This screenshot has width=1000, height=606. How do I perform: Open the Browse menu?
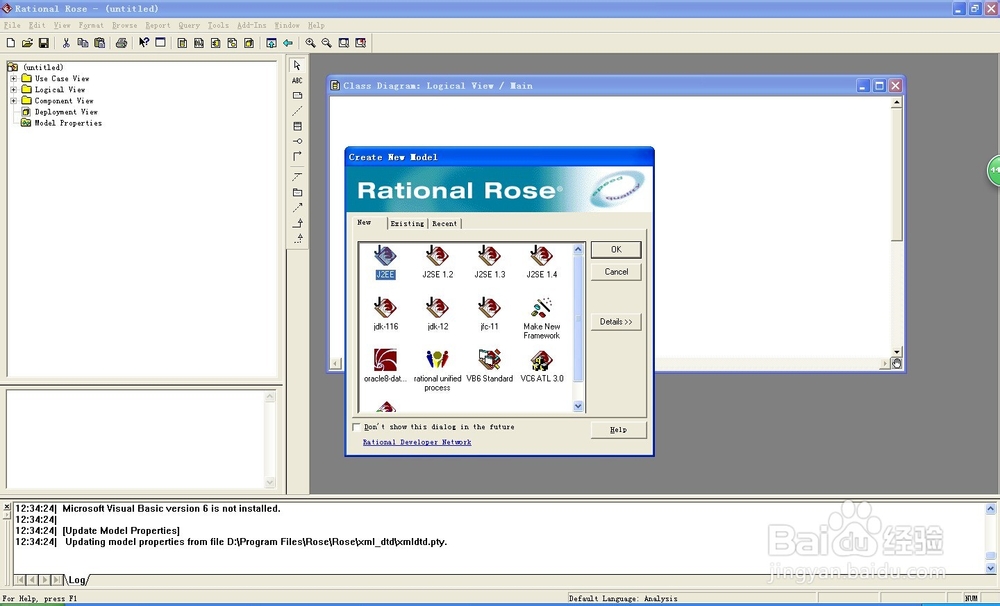pyautogui.click(x=124, y=26)
